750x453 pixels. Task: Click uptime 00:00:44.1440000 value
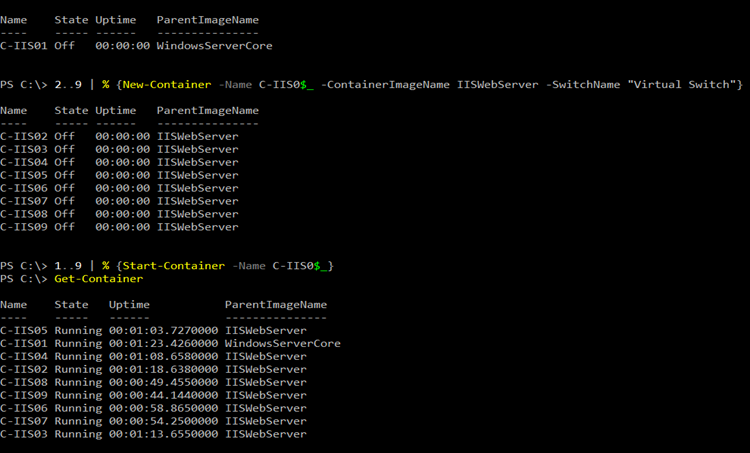tap(163, 395)
